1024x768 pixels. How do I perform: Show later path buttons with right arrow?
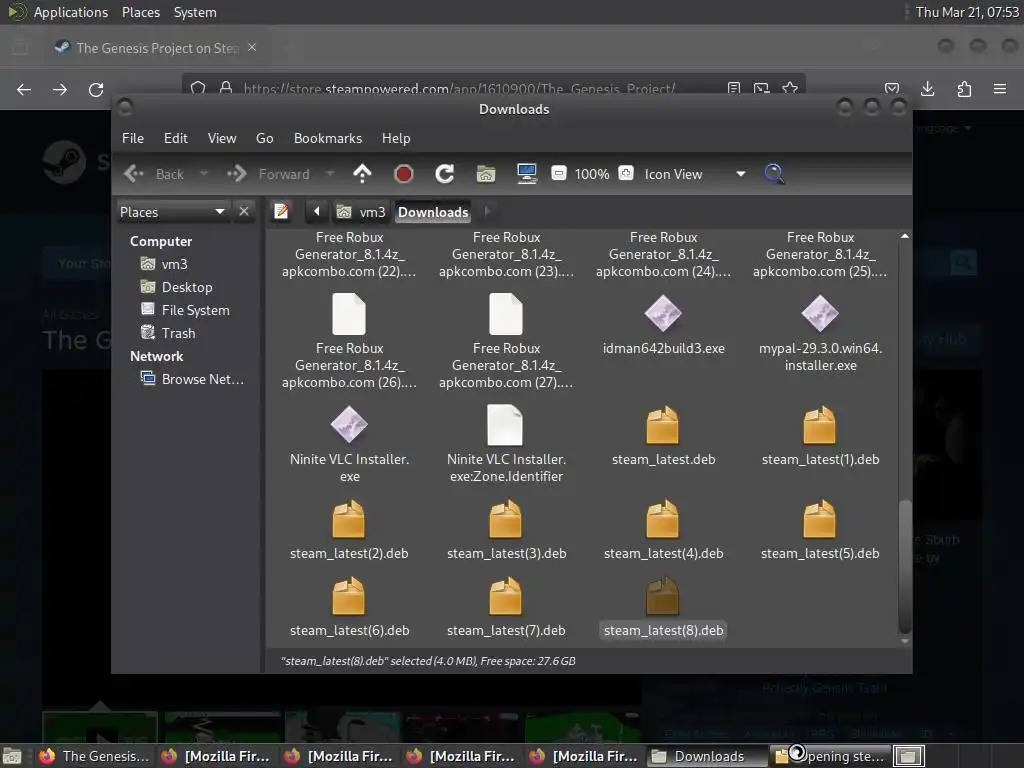(x=487, y=212)
